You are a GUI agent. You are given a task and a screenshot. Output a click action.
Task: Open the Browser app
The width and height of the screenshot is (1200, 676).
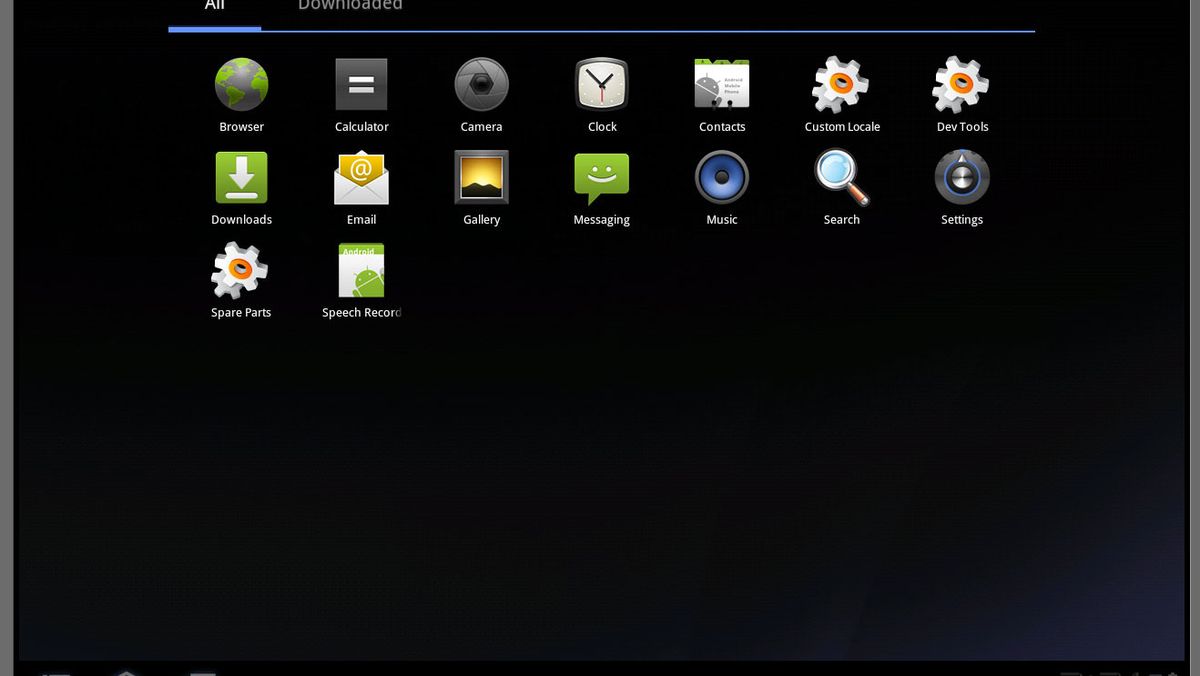pyautogui.click(x=241, y=84)
